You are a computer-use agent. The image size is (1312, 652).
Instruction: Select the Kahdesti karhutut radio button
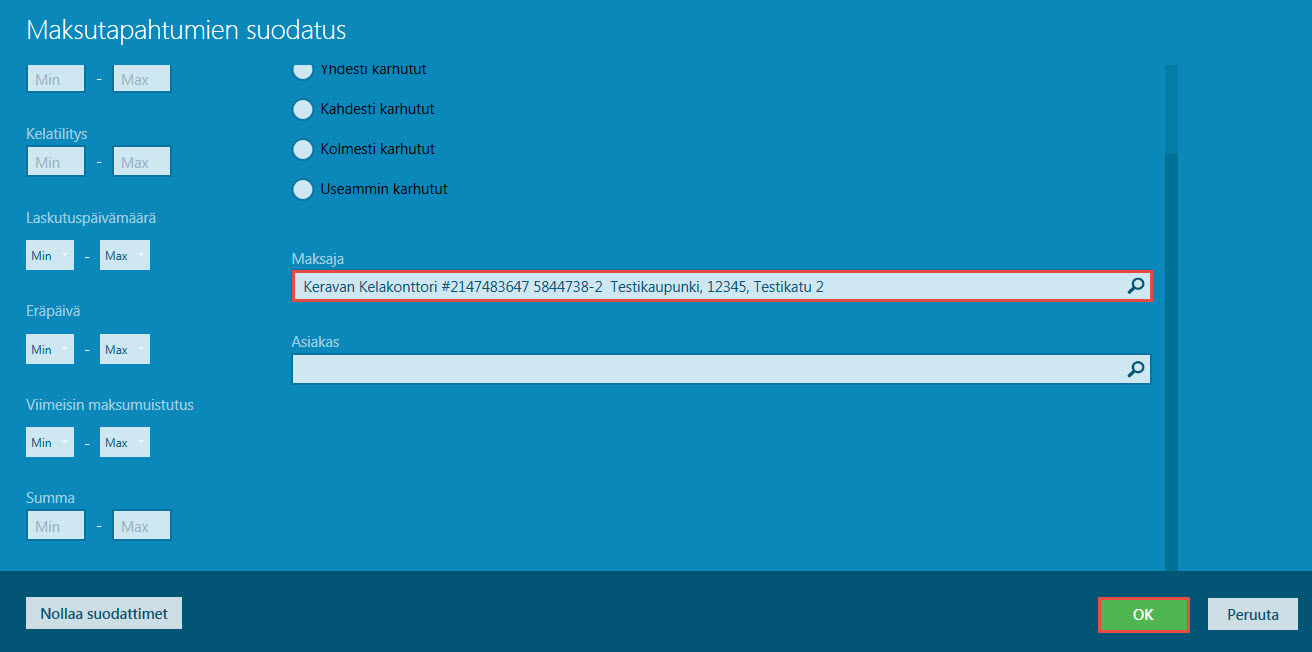302,109
